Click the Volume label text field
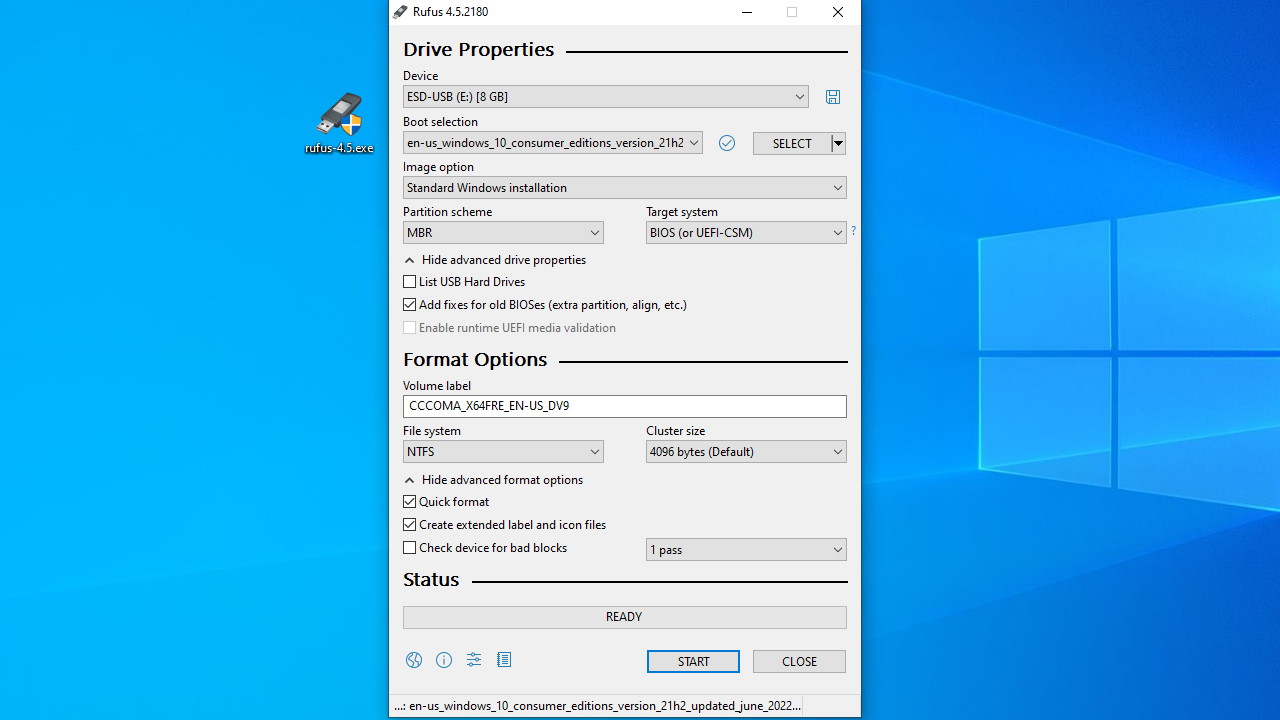The image size is (1280, 720). pyautogui.click(x=624, y=406)
